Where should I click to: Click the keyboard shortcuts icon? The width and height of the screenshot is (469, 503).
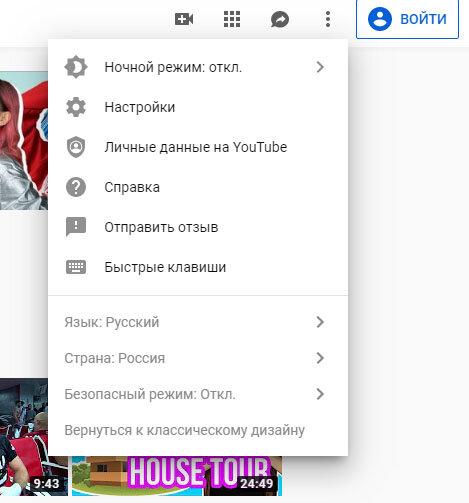[x=76, y=267]
